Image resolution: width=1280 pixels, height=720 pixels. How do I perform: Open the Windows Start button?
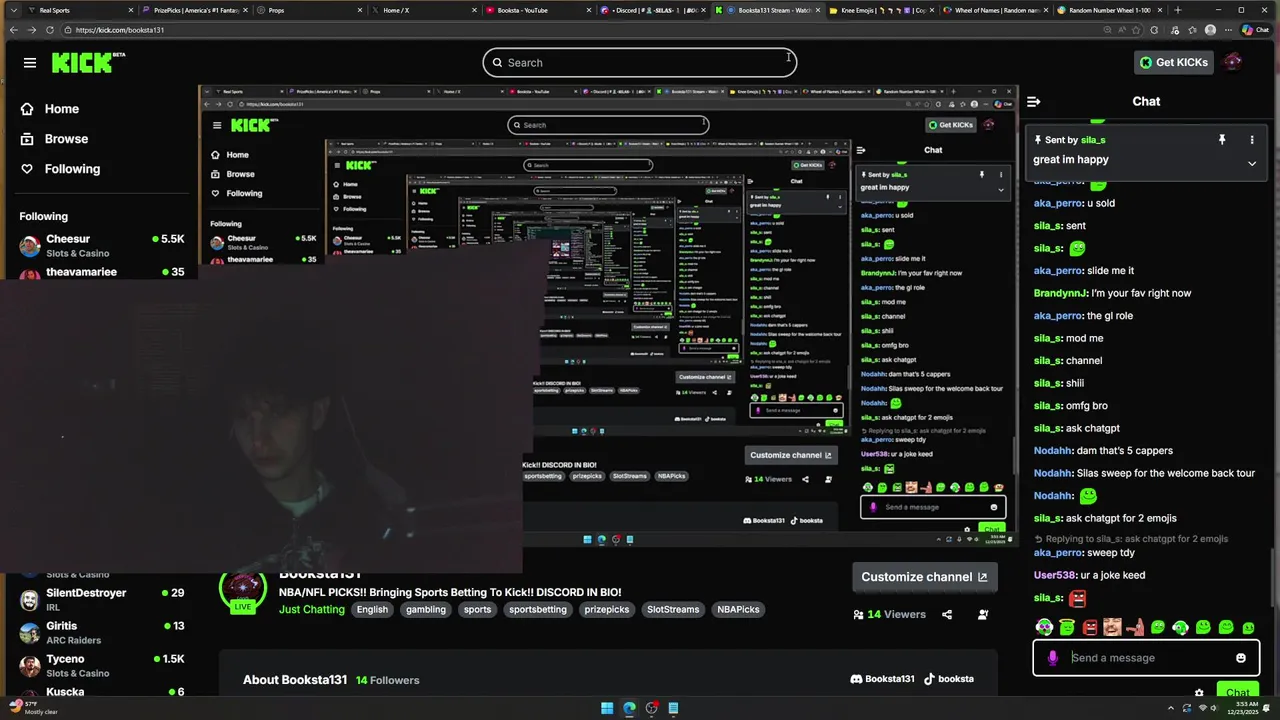607,708
